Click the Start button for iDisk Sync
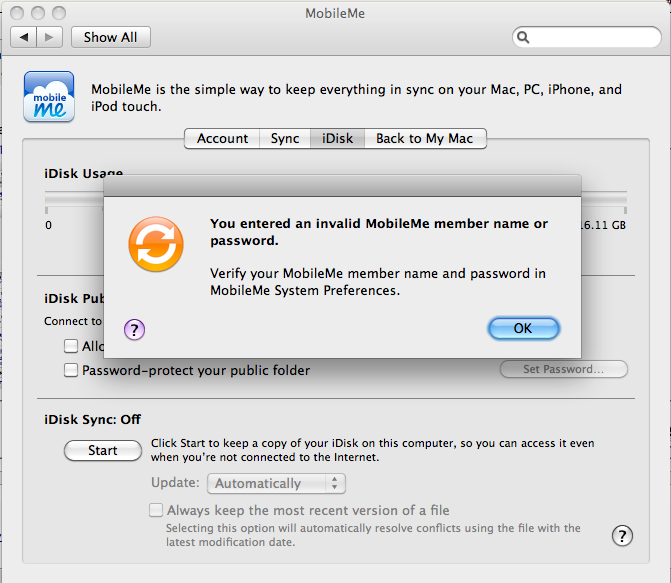671x583 pixels. (x=103, y=450)
